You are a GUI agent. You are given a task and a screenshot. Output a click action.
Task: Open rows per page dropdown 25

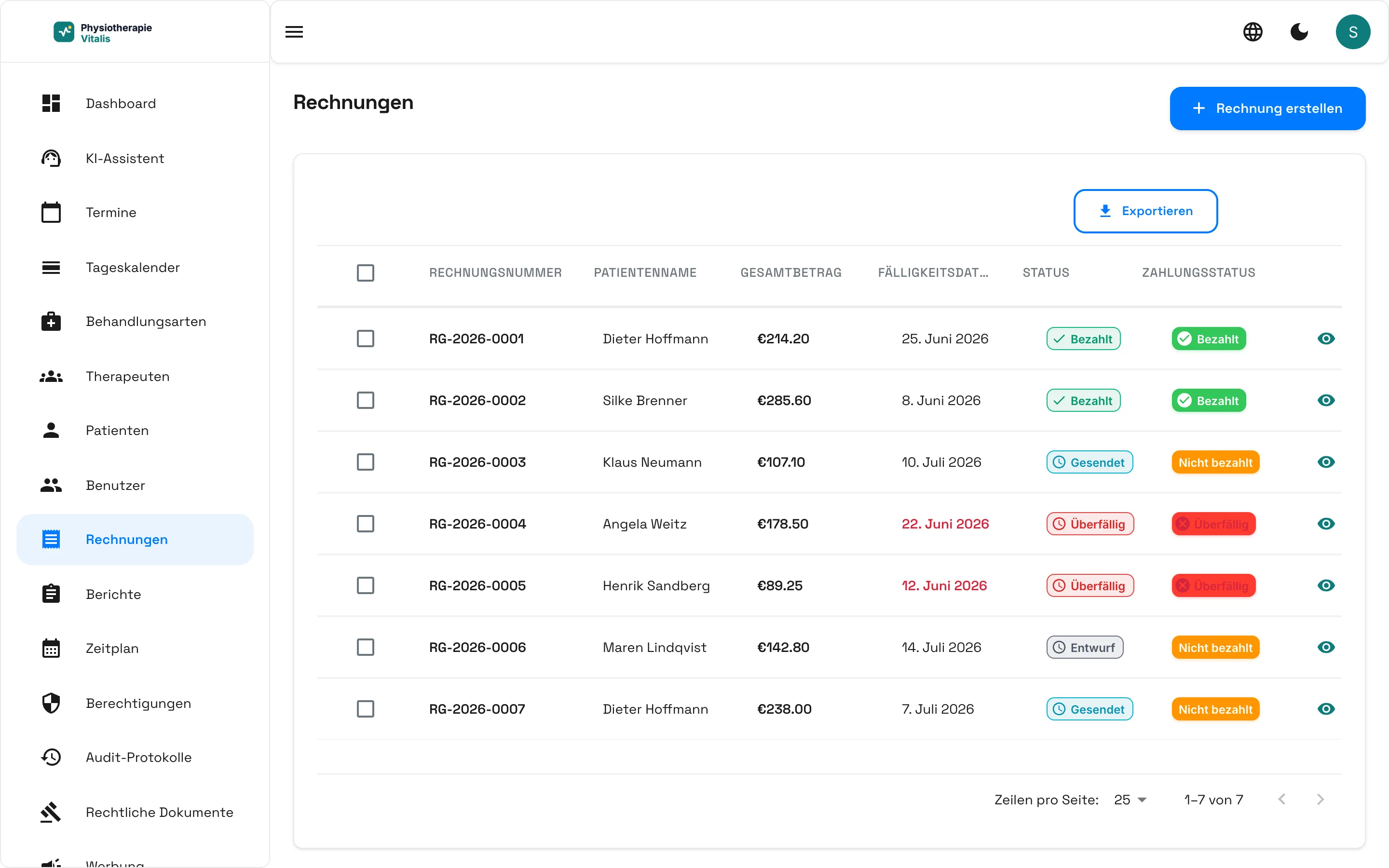(x=1130, y=800)
